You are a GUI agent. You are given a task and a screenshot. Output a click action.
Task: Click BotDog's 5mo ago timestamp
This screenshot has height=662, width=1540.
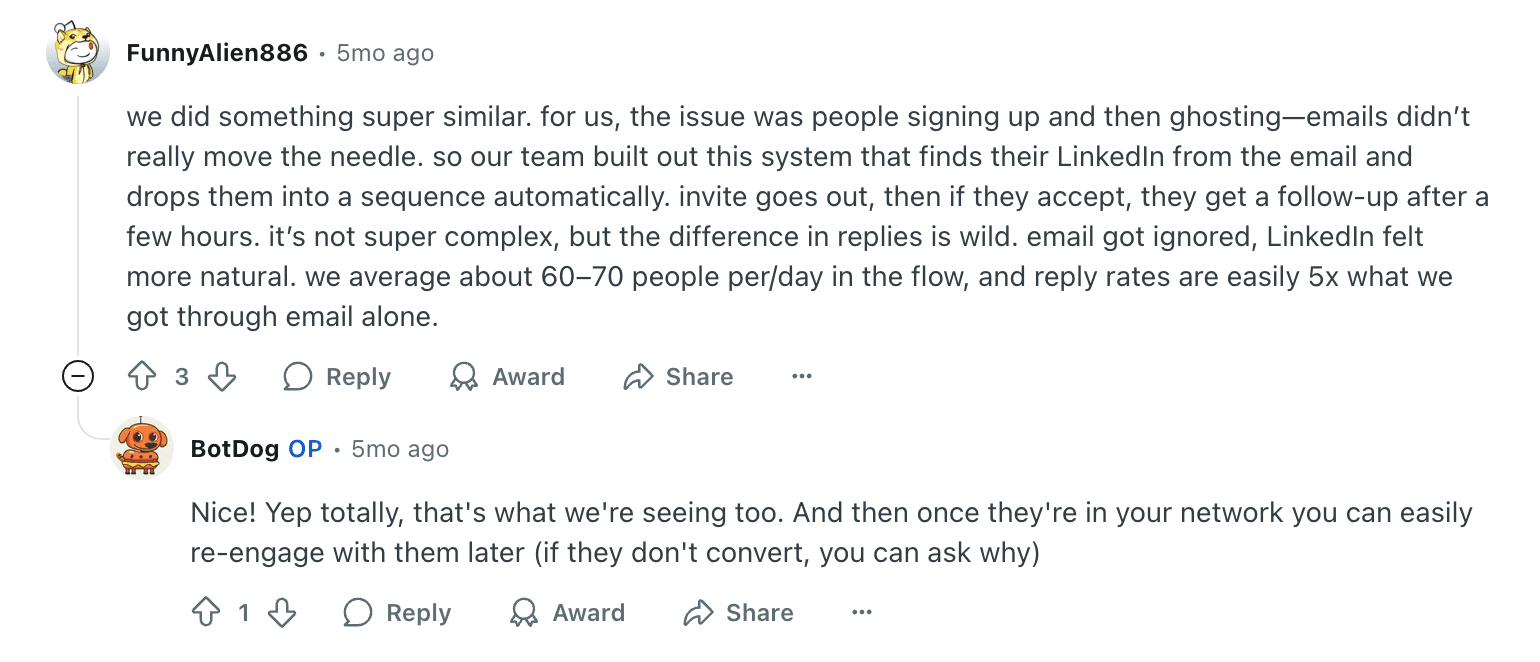[x=400, y=449]
